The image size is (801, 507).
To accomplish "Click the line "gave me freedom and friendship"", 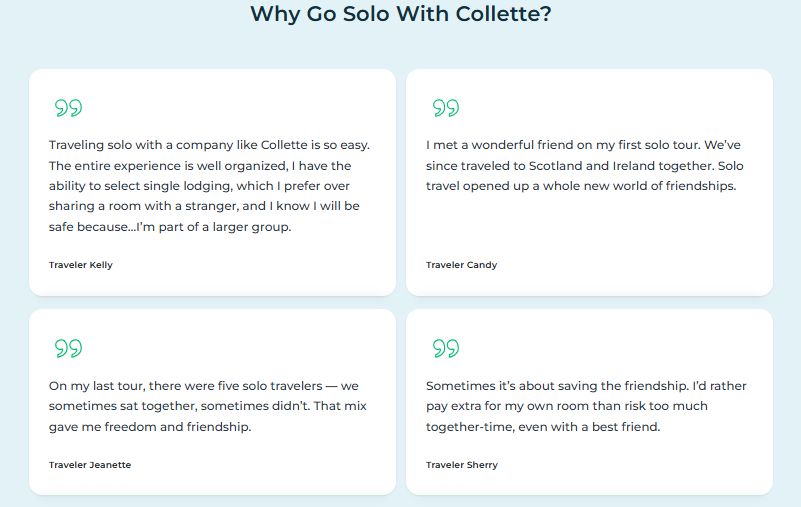I will click(150, 427).
